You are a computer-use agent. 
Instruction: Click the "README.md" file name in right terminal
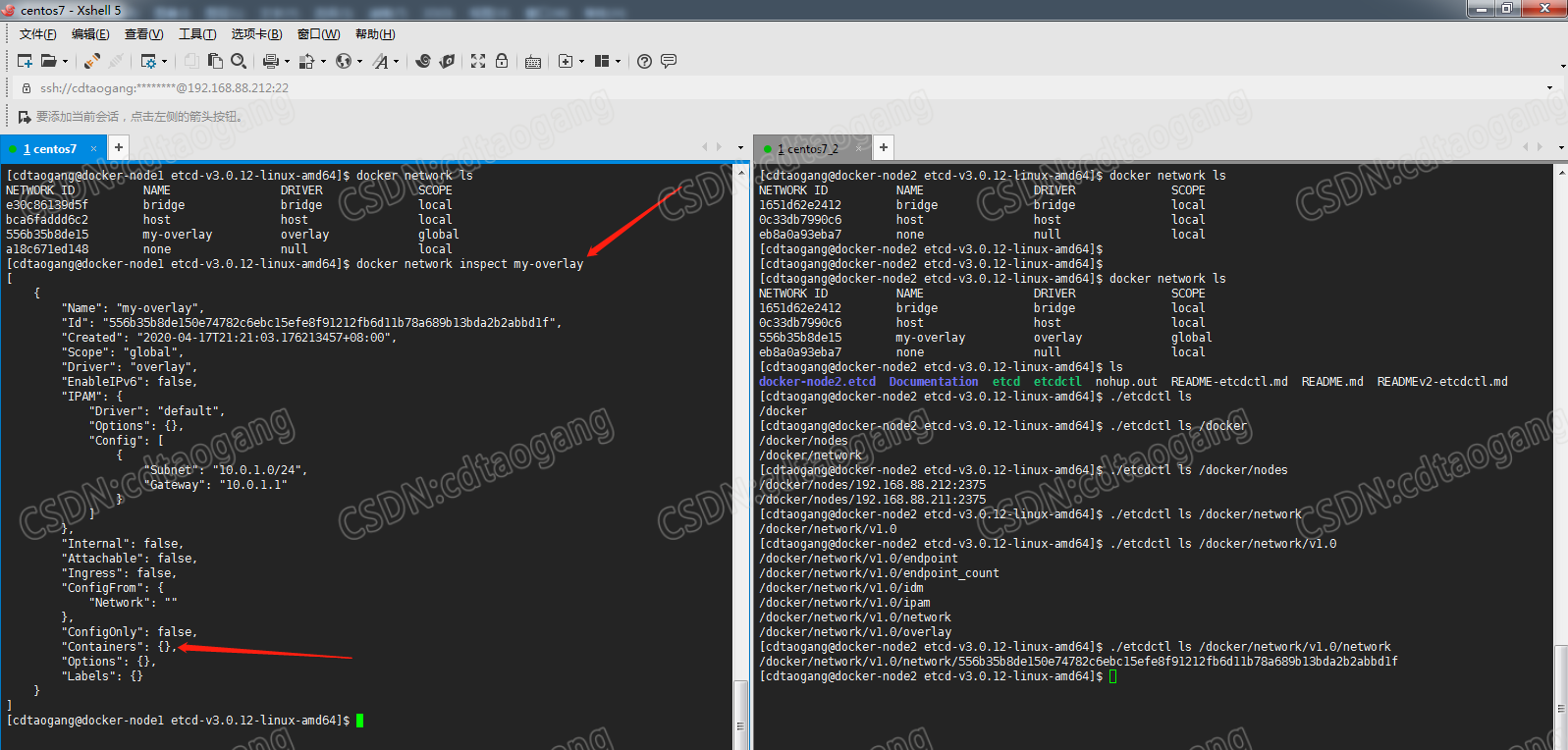[1332, 382]
